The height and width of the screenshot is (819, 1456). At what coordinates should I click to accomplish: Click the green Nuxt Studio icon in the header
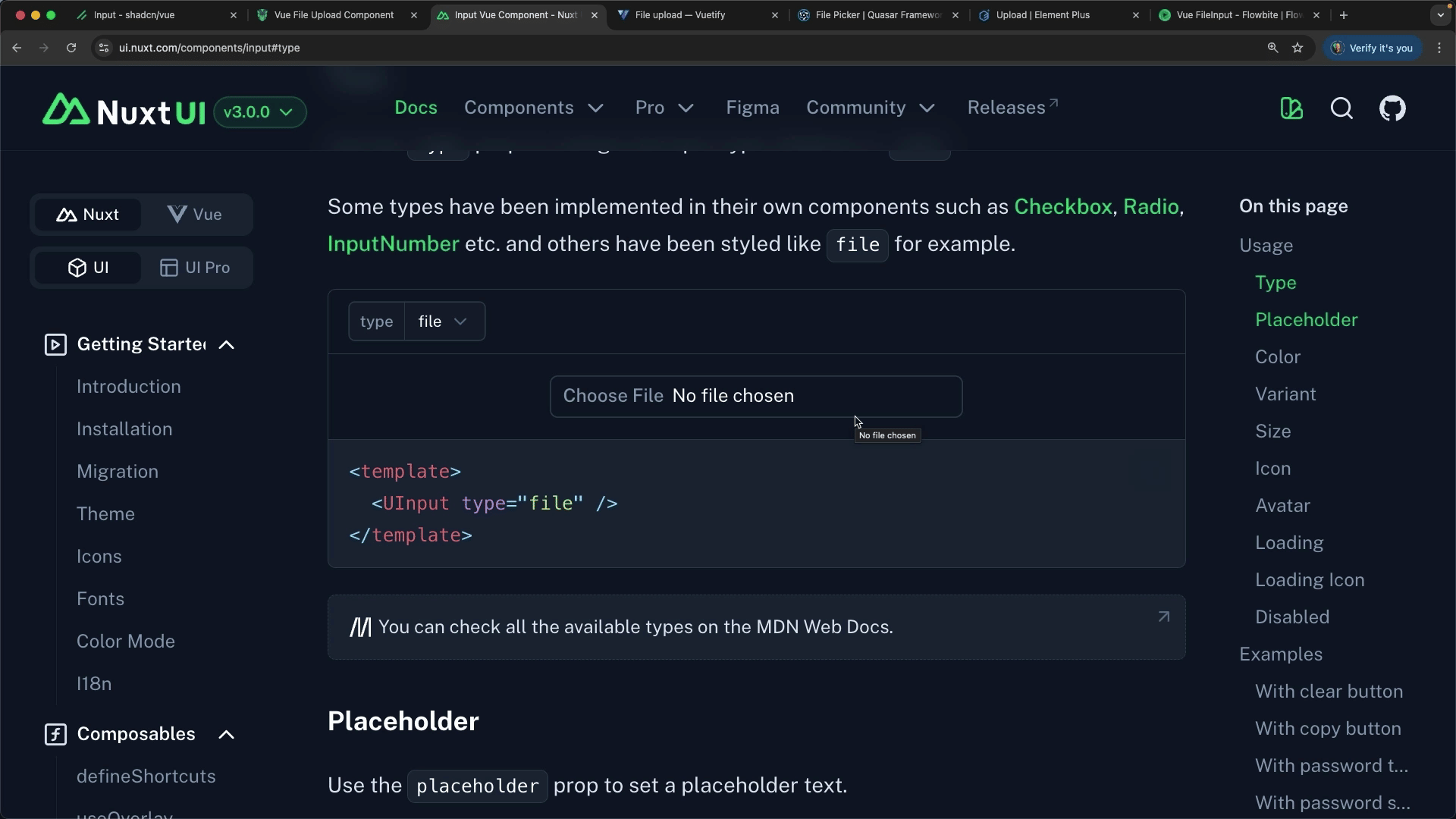(1291, 108)
